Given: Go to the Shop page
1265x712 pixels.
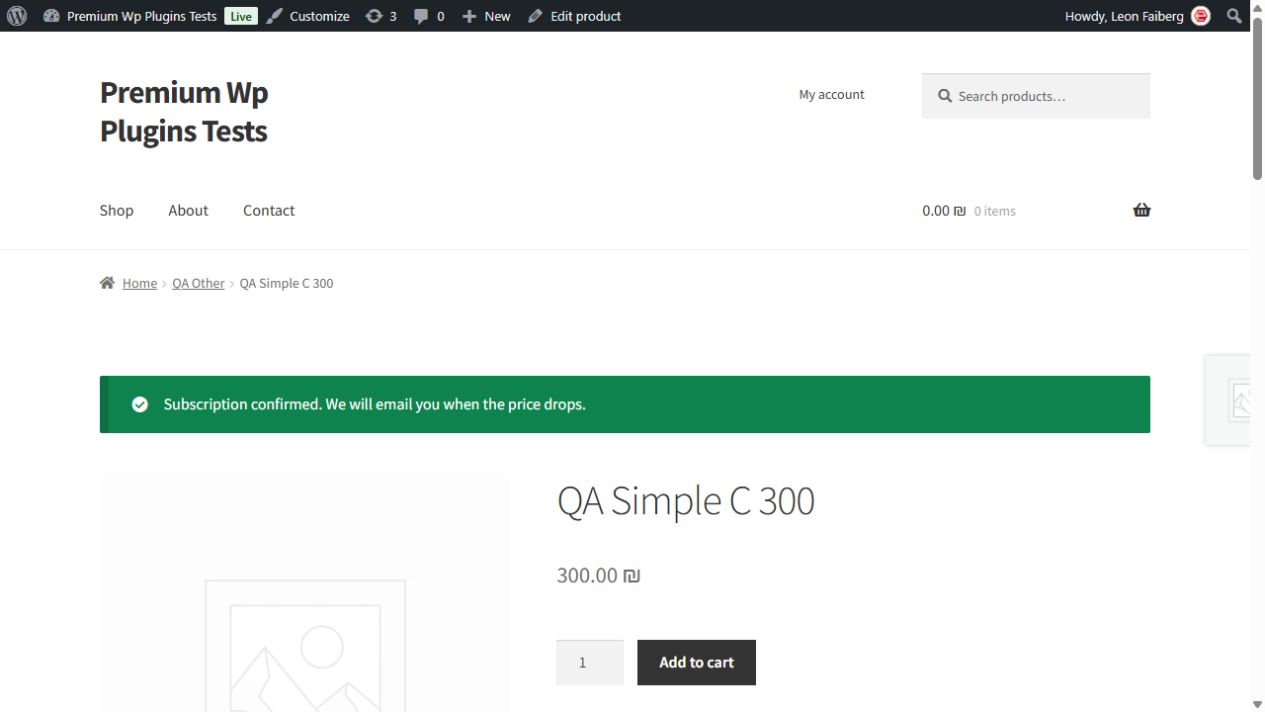Looking at the screenshot, I should (x=117, y=210).
